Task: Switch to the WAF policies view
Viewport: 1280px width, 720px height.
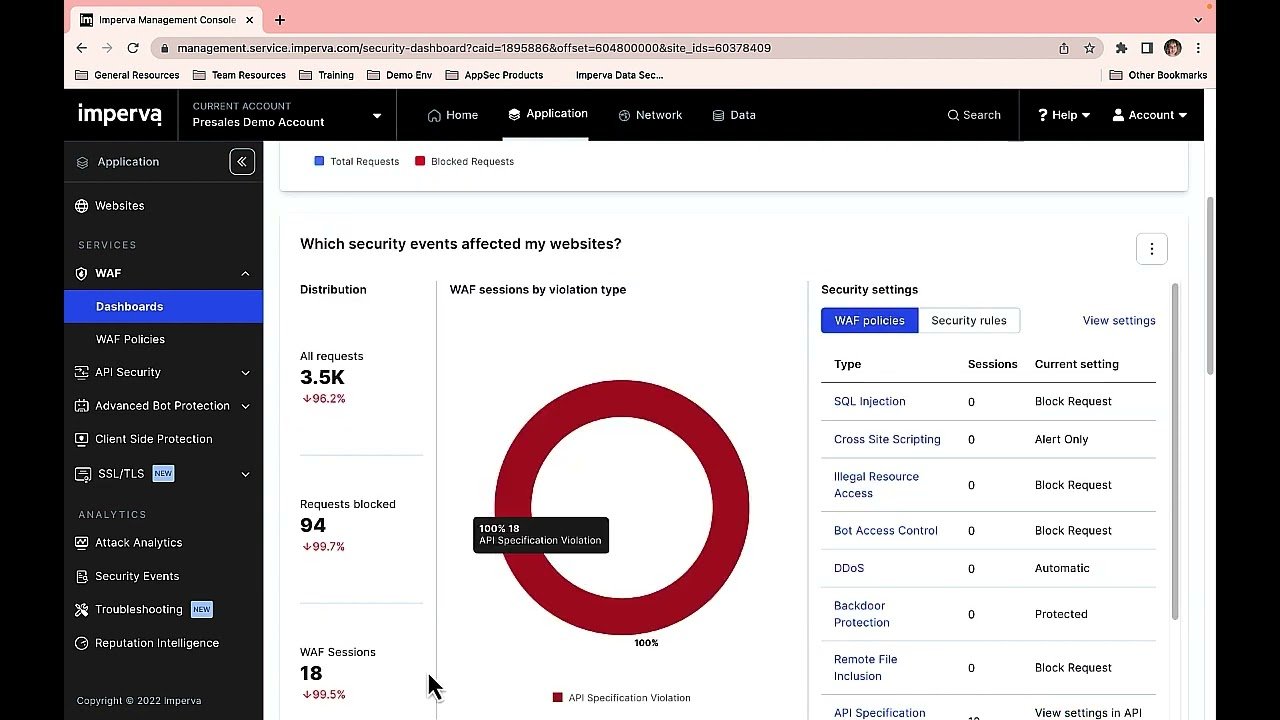Action: (x=869, y=321)
